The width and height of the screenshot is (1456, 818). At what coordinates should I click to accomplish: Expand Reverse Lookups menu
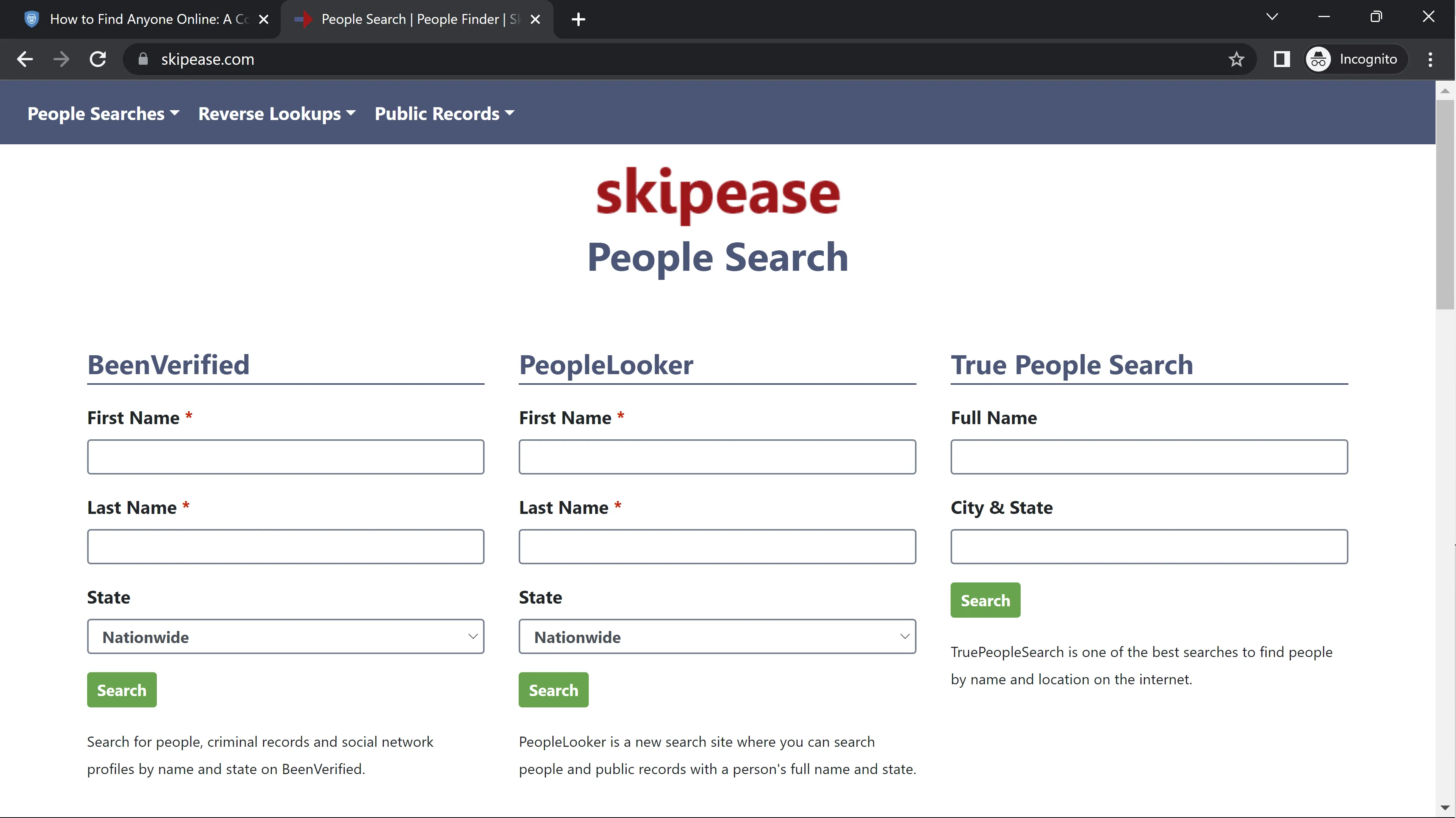(277, 114)
